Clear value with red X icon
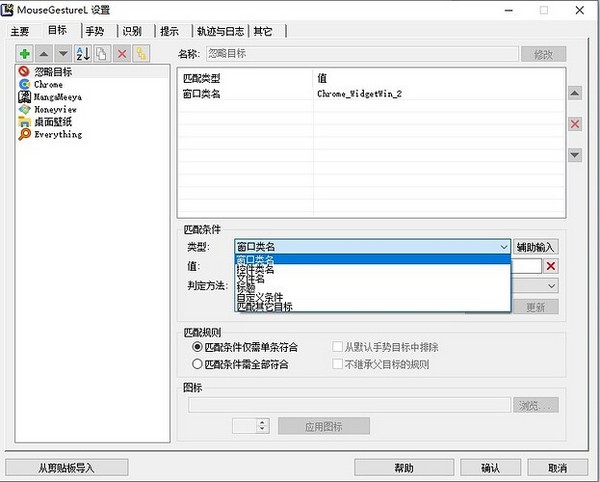Screen dimensions: 600x482 [x=551, y=266]
